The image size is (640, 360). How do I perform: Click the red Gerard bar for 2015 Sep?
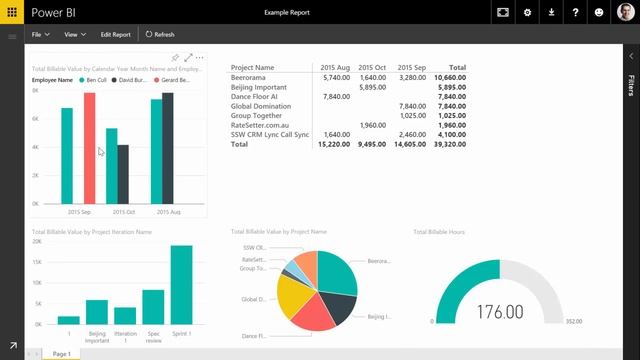(90, 148)
